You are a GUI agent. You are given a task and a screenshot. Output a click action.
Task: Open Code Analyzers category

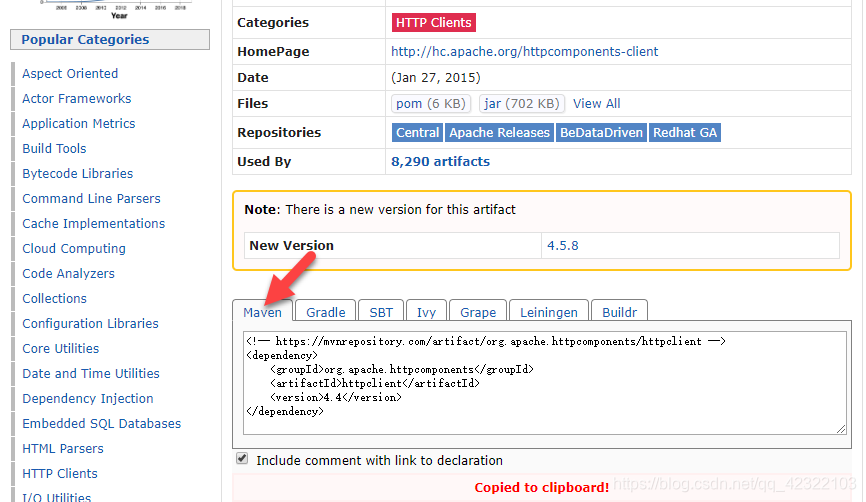coord(68,273)
